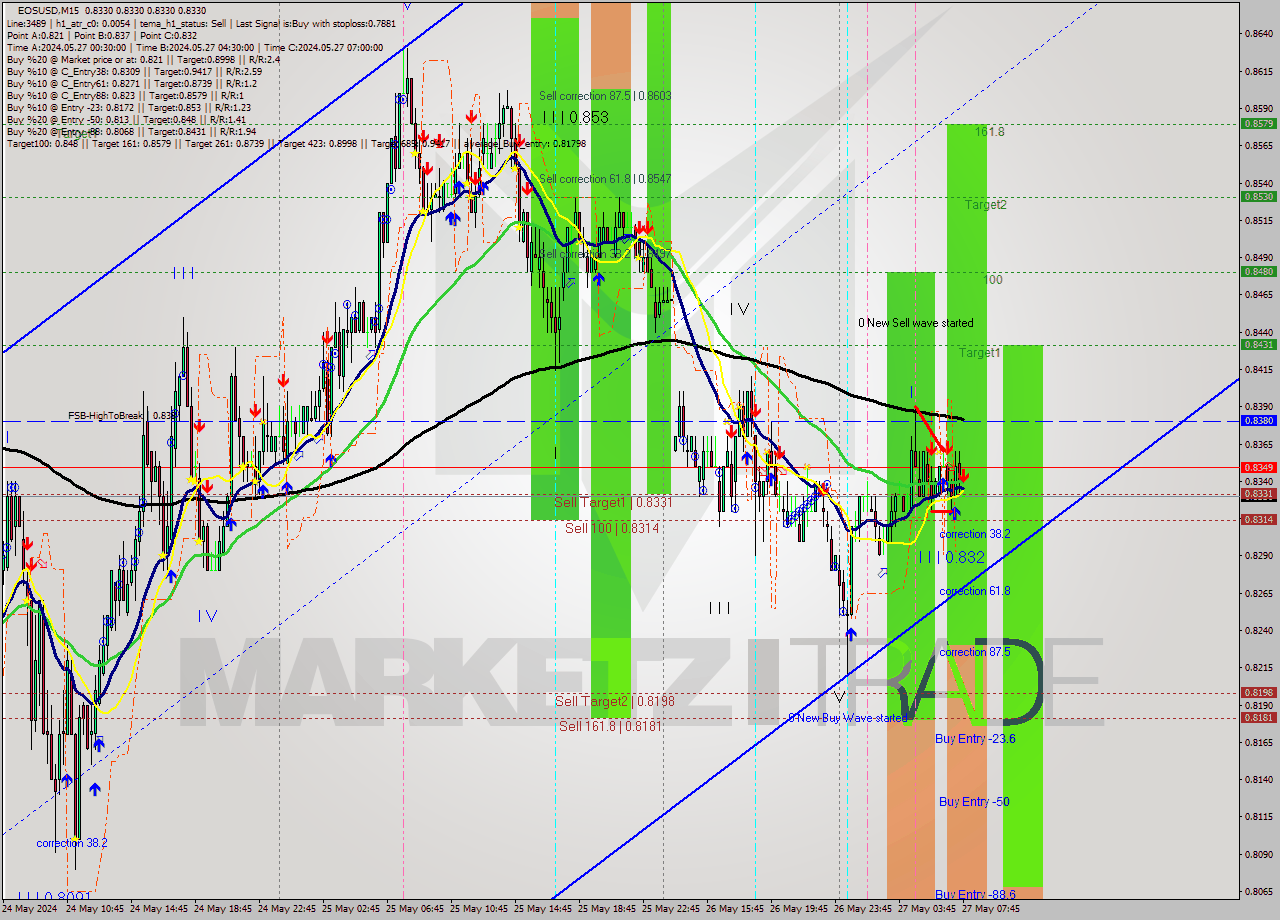Click '0 New Sell wave started' text

pos(915,323)
